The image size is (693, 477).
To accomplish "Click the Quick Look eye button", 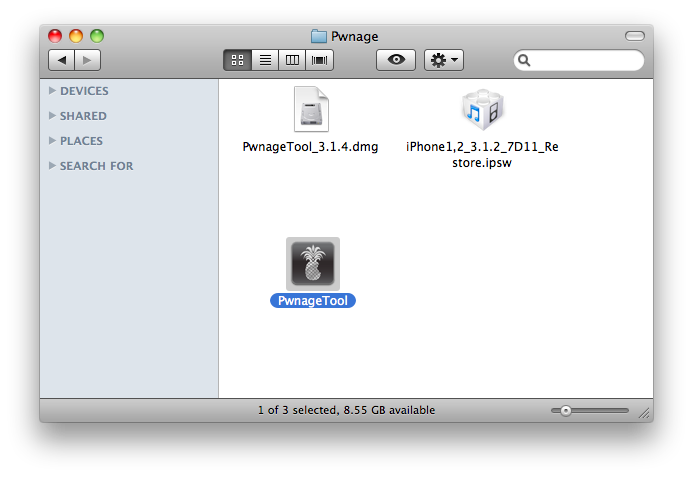I will tap(396, 61).
